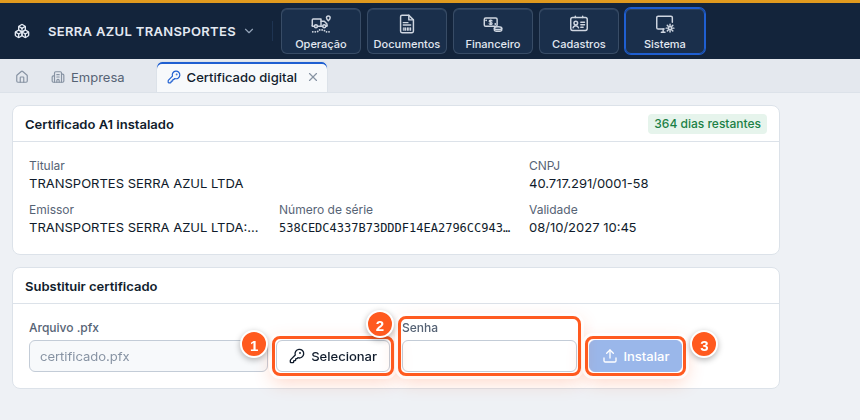Click the CNPJ value 40.717.291/0001-58
The height and width of the screenshot is (420, 860).
pyautogui.click(x=589, y=184)
